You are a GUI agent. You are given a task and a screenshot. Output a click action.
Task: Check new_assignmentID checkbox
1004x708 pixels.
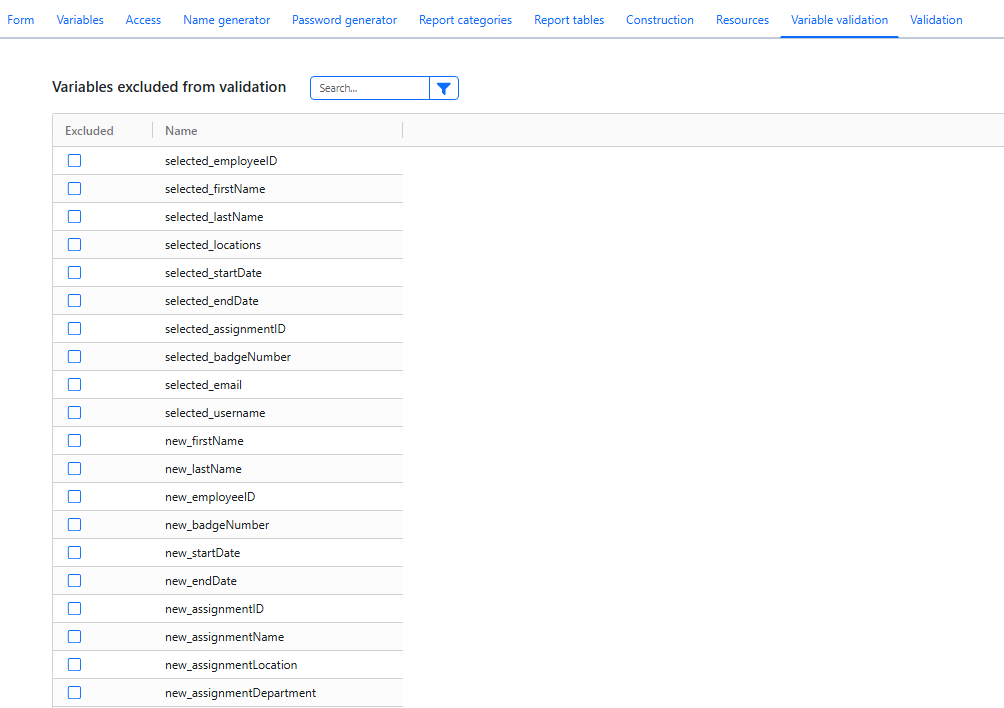[x=74, y=609]
